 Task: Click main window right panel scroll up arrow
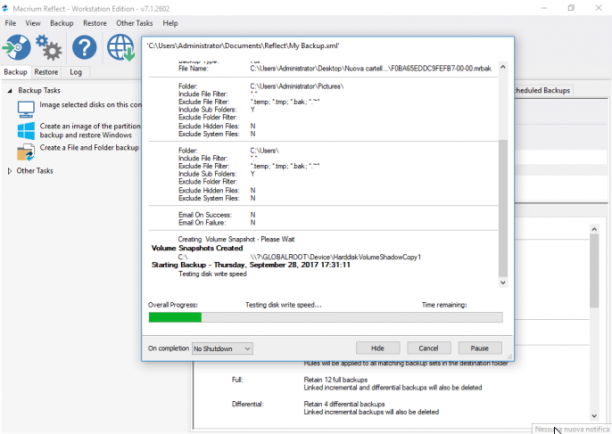pos(594,229)
